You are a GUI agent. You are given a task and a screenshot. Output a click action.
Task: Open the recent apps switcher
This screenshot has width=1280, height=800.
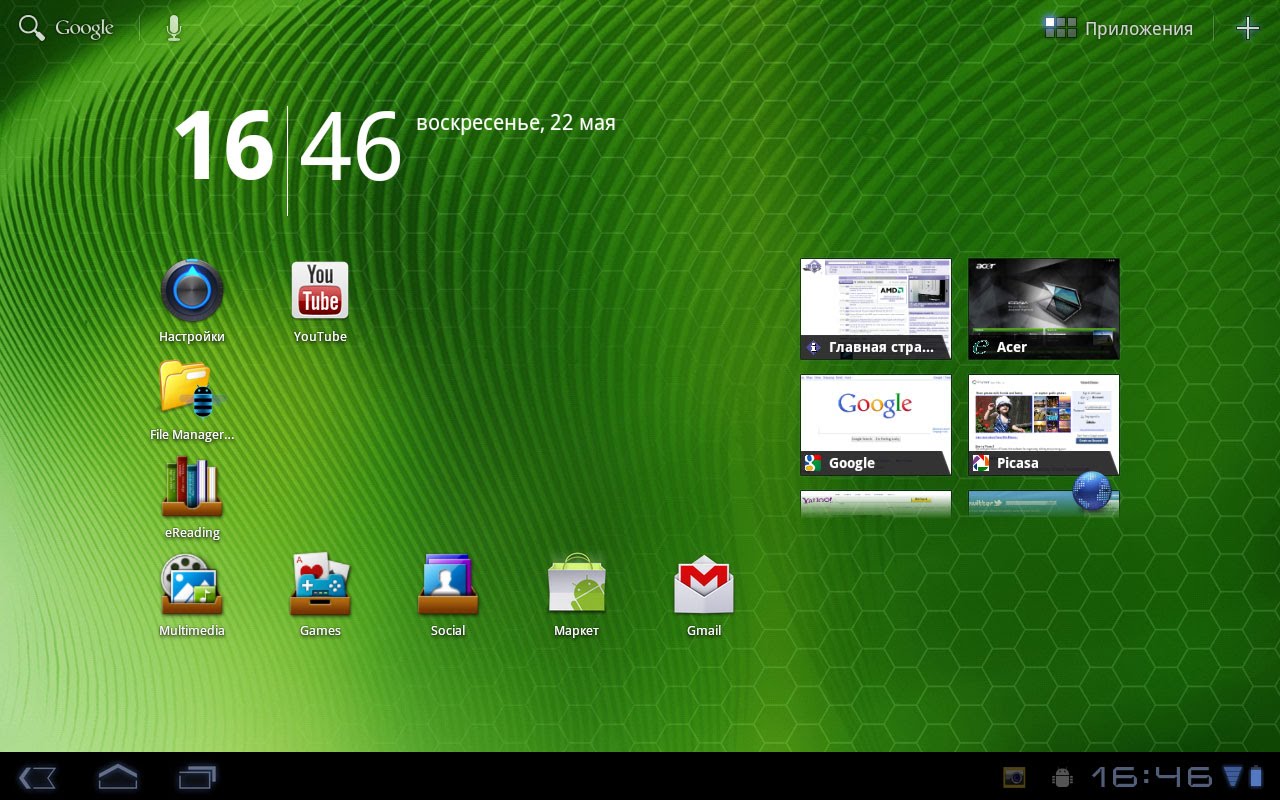(x=196, y=777)
